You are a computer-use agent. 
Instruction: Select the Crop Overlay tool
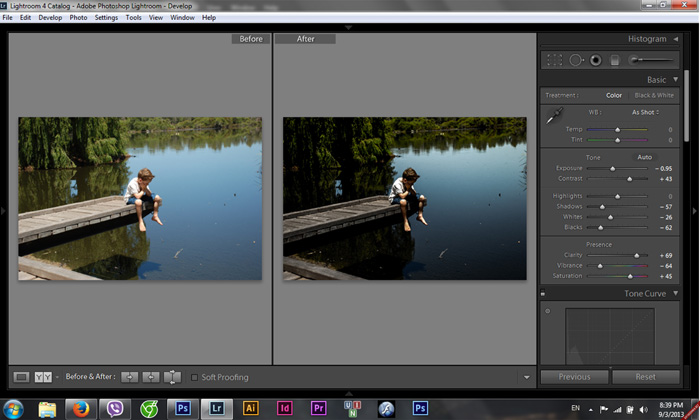(x=554, y=60)
